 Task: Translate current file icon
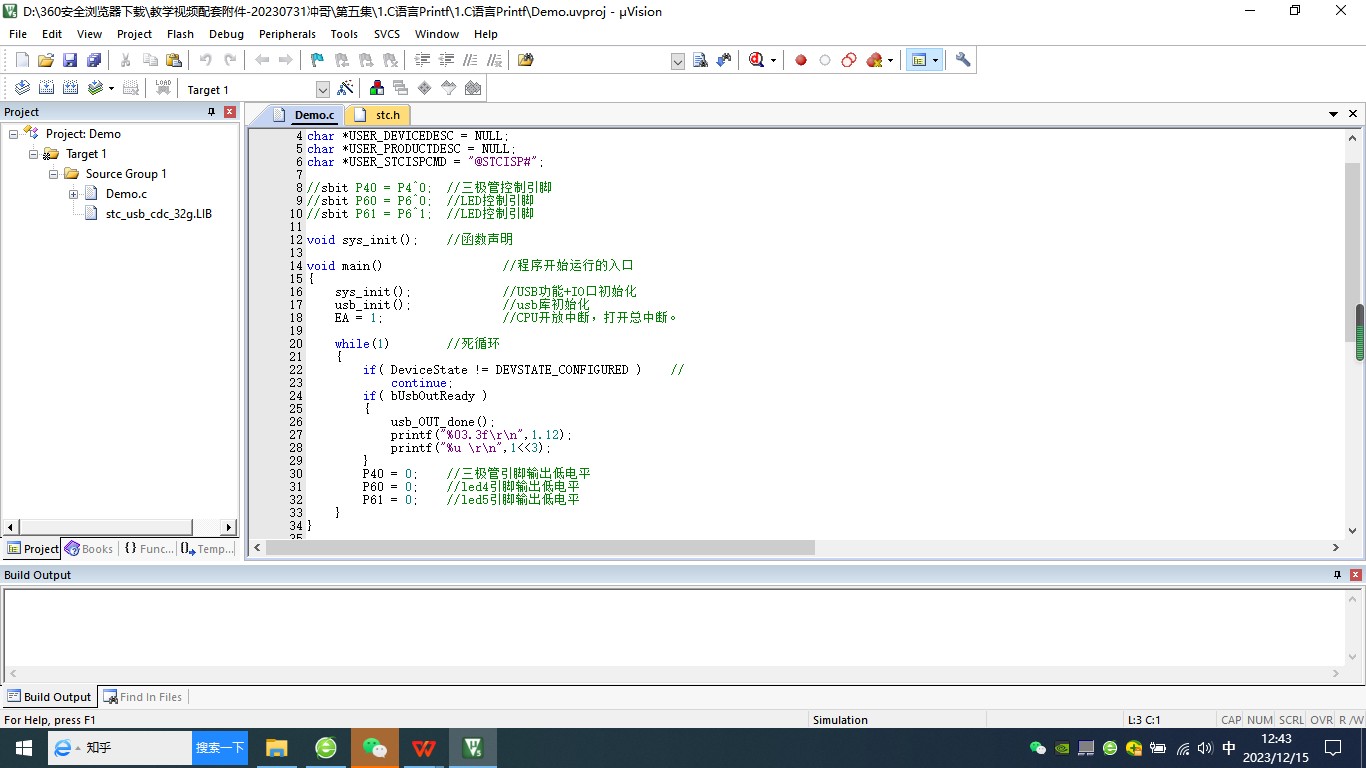(22, 88)
